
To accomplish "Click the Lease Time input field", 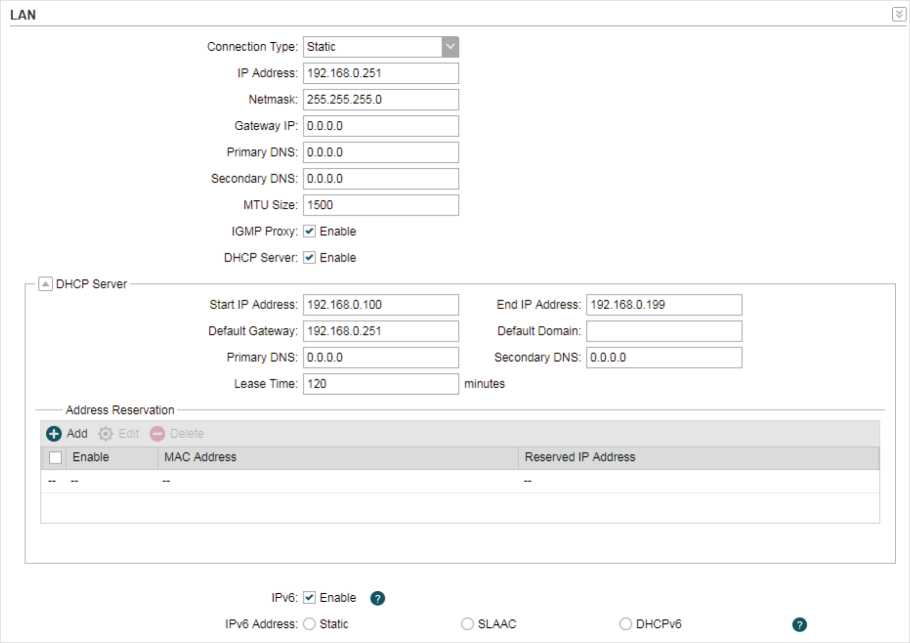I will point(380,384).
